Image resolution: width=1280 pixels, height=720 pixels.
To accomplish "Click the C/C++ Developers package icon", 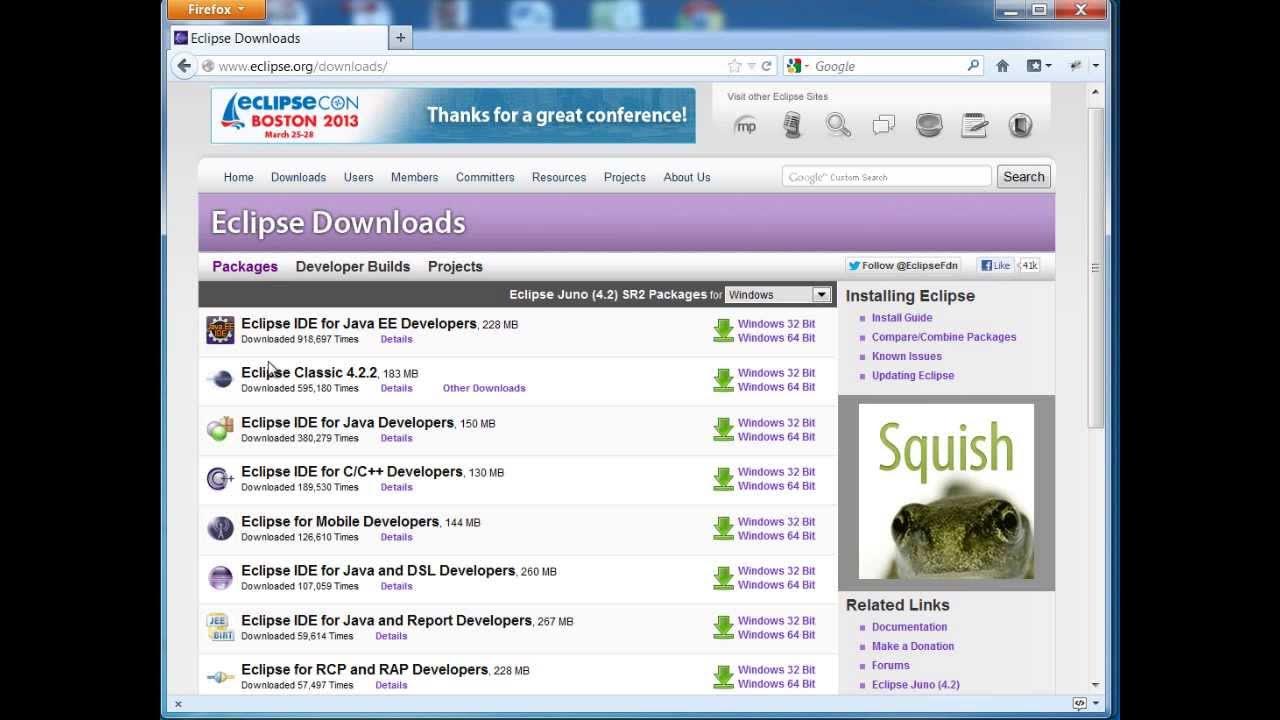I will (220, 478).
